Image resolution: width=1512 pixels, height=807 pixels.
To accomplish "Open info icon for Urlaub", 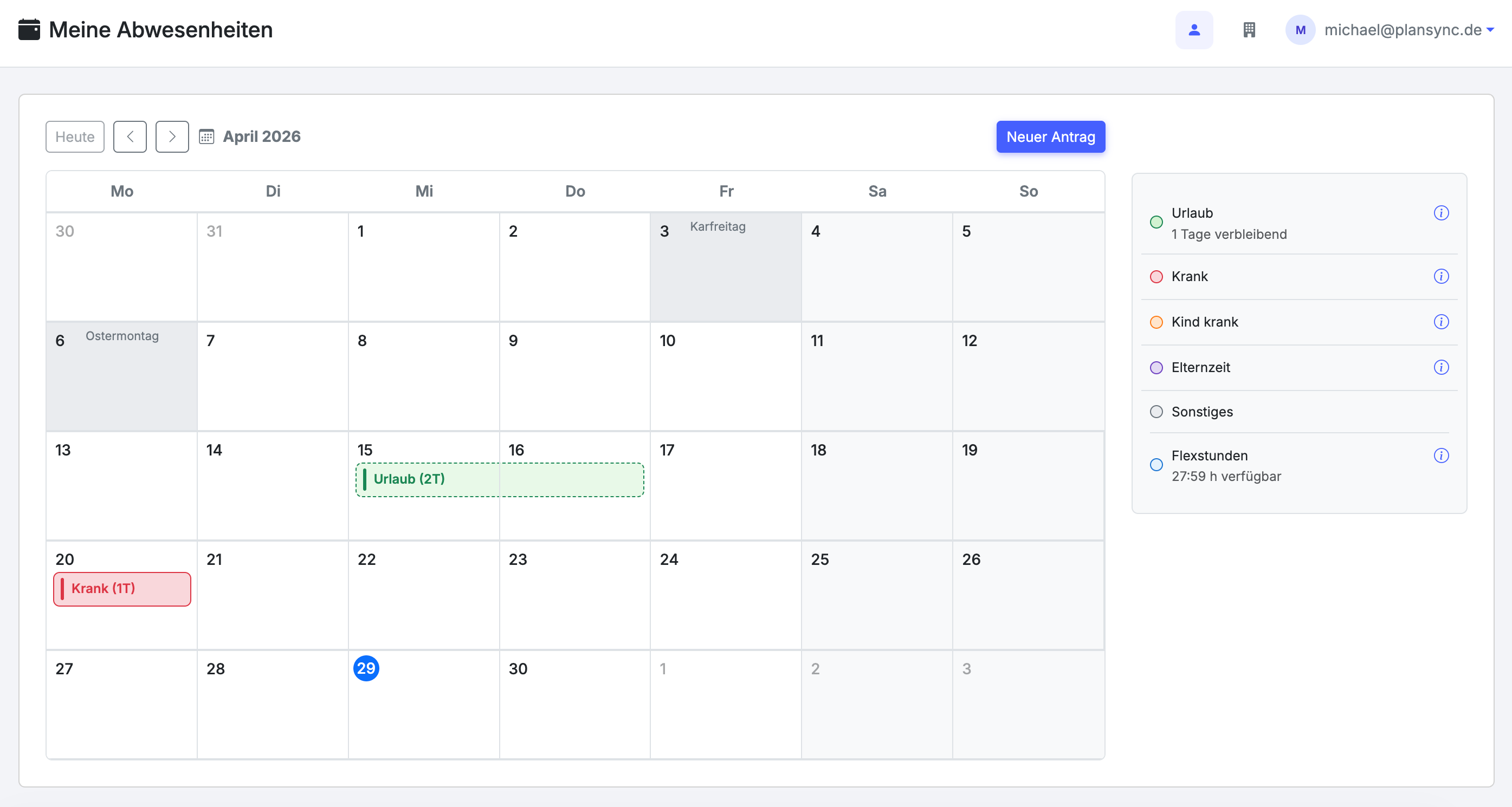I will (x=1441, y=213).
